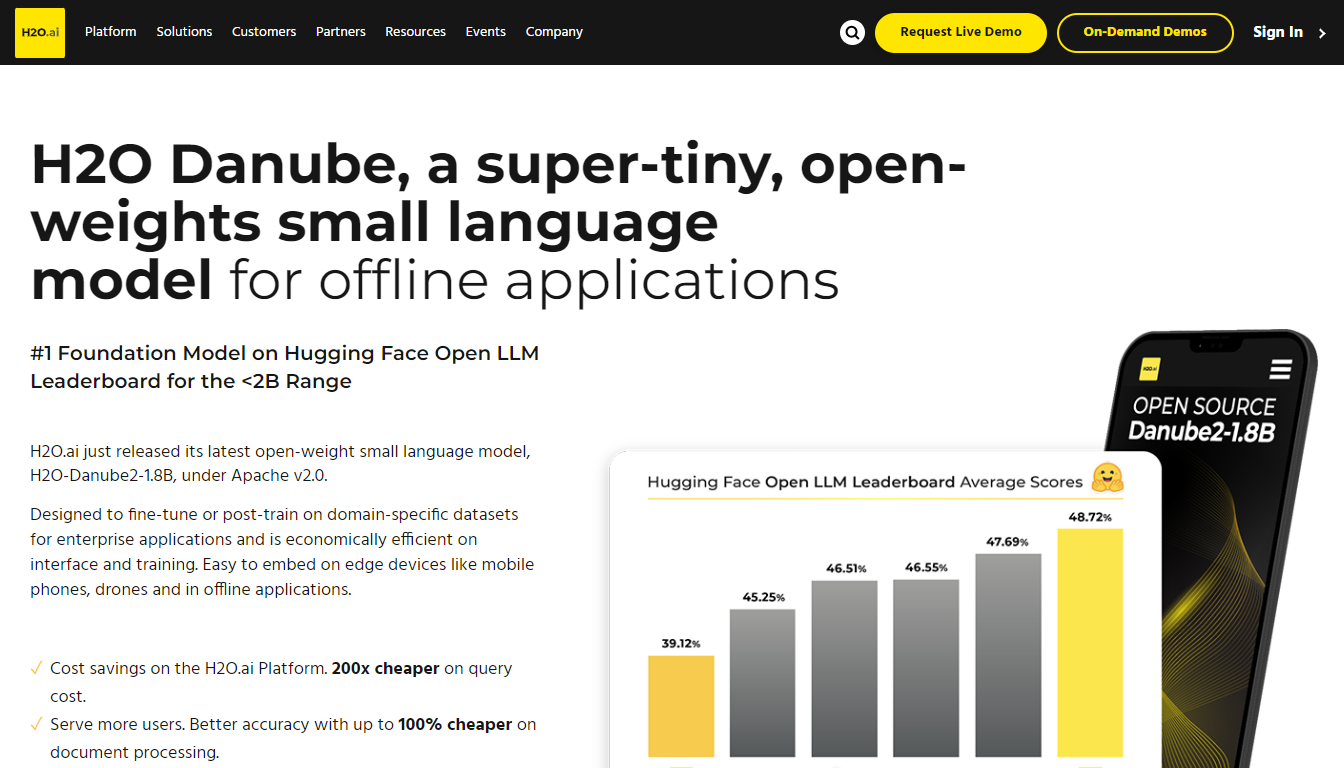
Task: Expand the Solutions navigation dropdown
Action: pyautogui.click(x=184, y=32)
